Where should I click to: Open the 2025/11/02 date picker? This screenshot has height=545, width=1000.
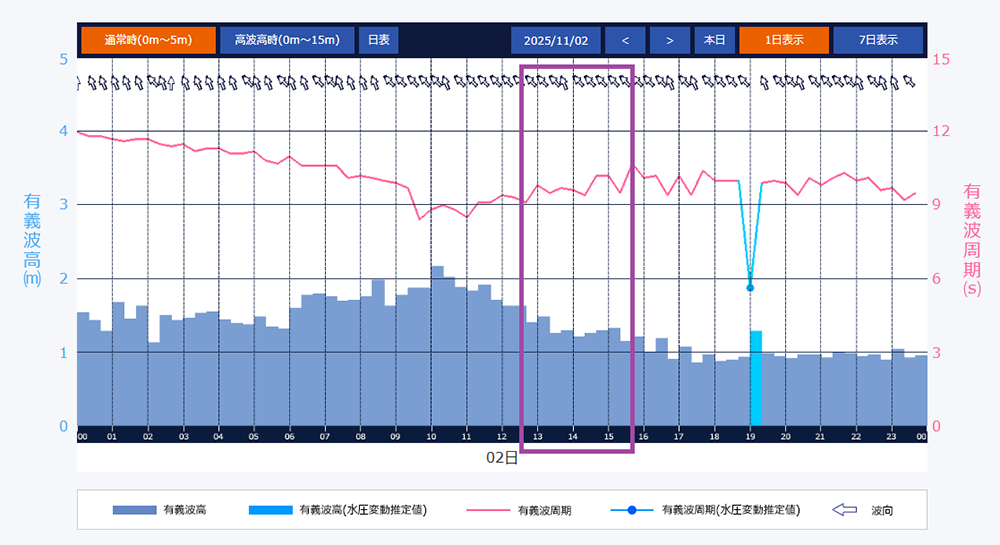click(556, 40)
